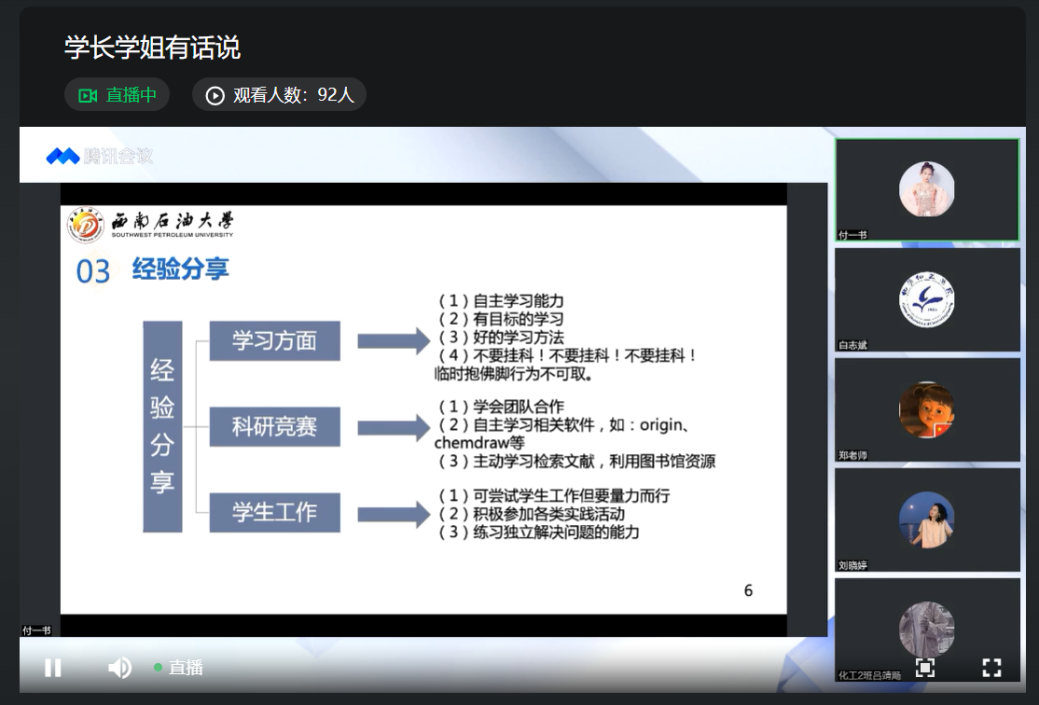
Task: Pause the live stream playback
Action: click(x=53, y=668)
